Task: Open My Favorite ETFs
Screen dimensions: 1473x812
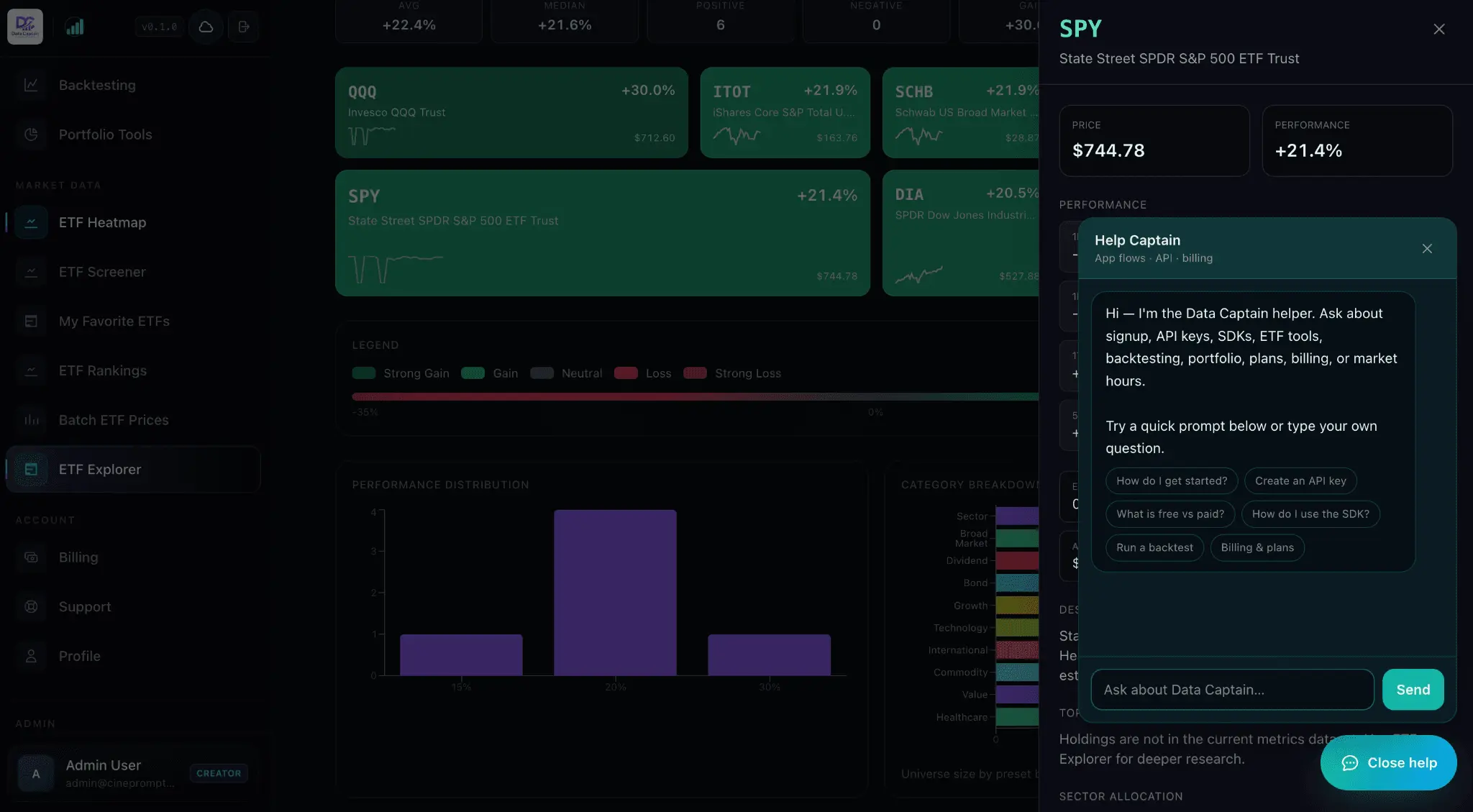Action: [x=133, y=321]
